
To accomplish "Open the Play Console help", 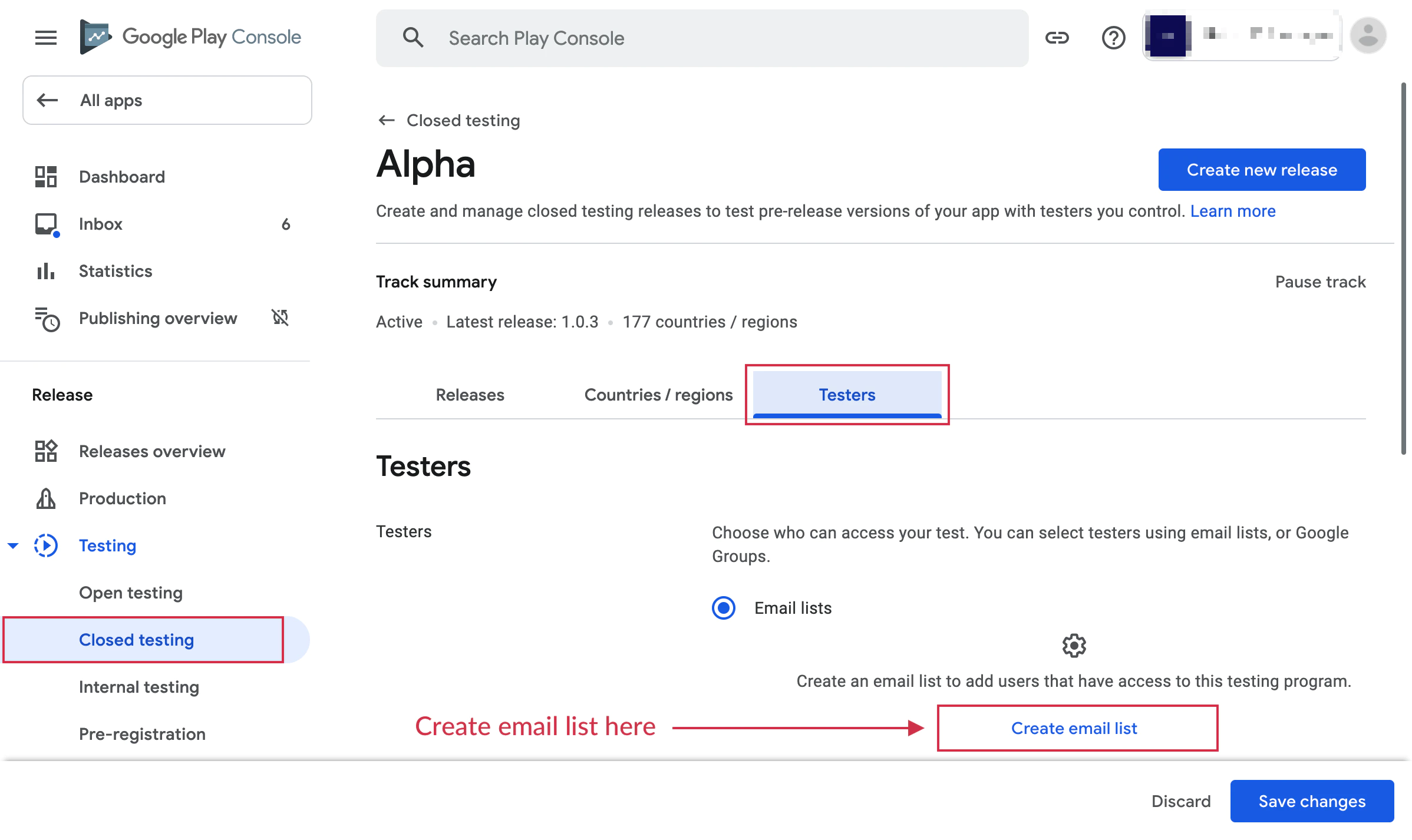I will (1113, 38).
